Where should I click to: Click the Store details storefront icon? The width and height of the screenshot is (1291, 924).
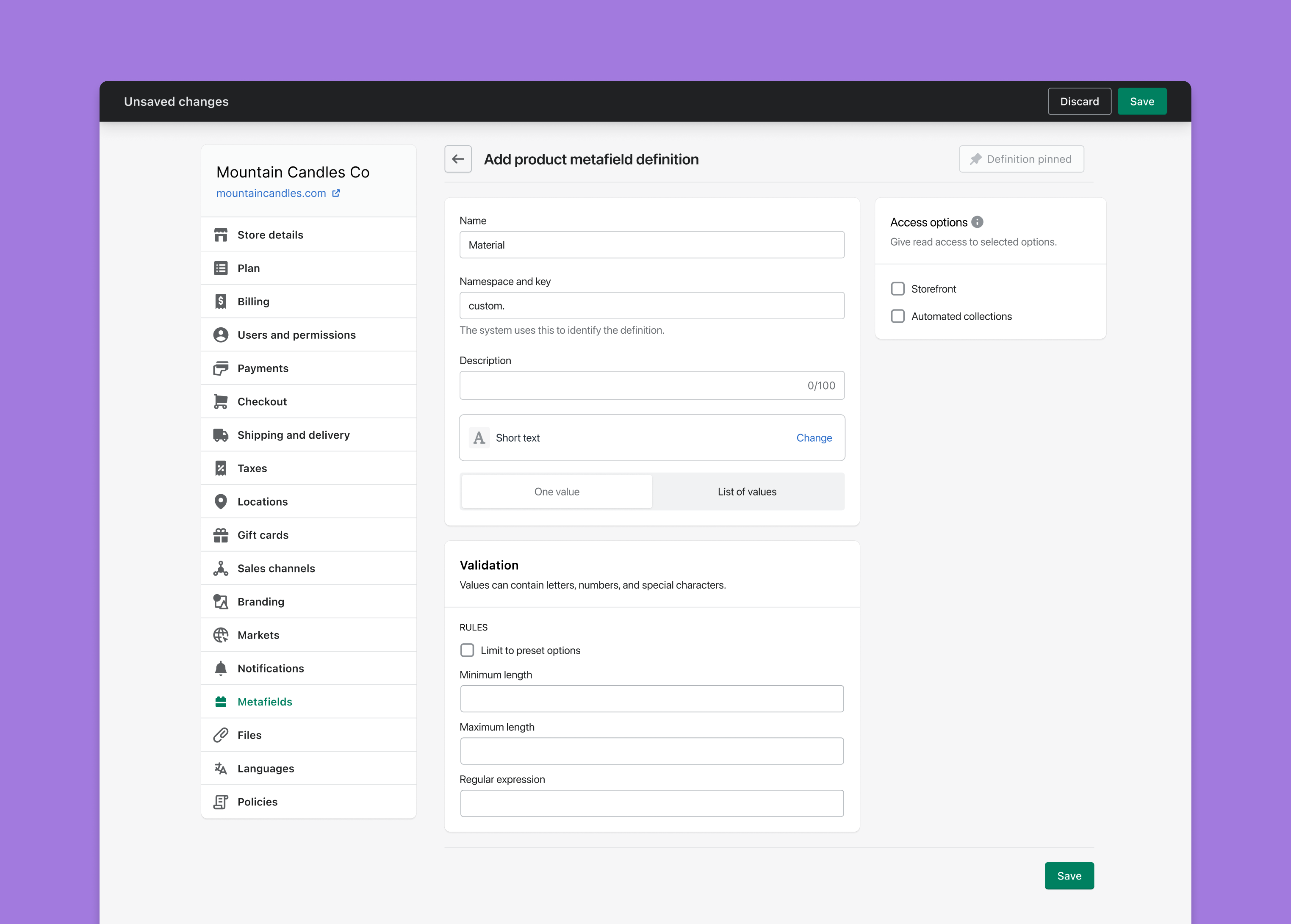click(x=221, y=235)
